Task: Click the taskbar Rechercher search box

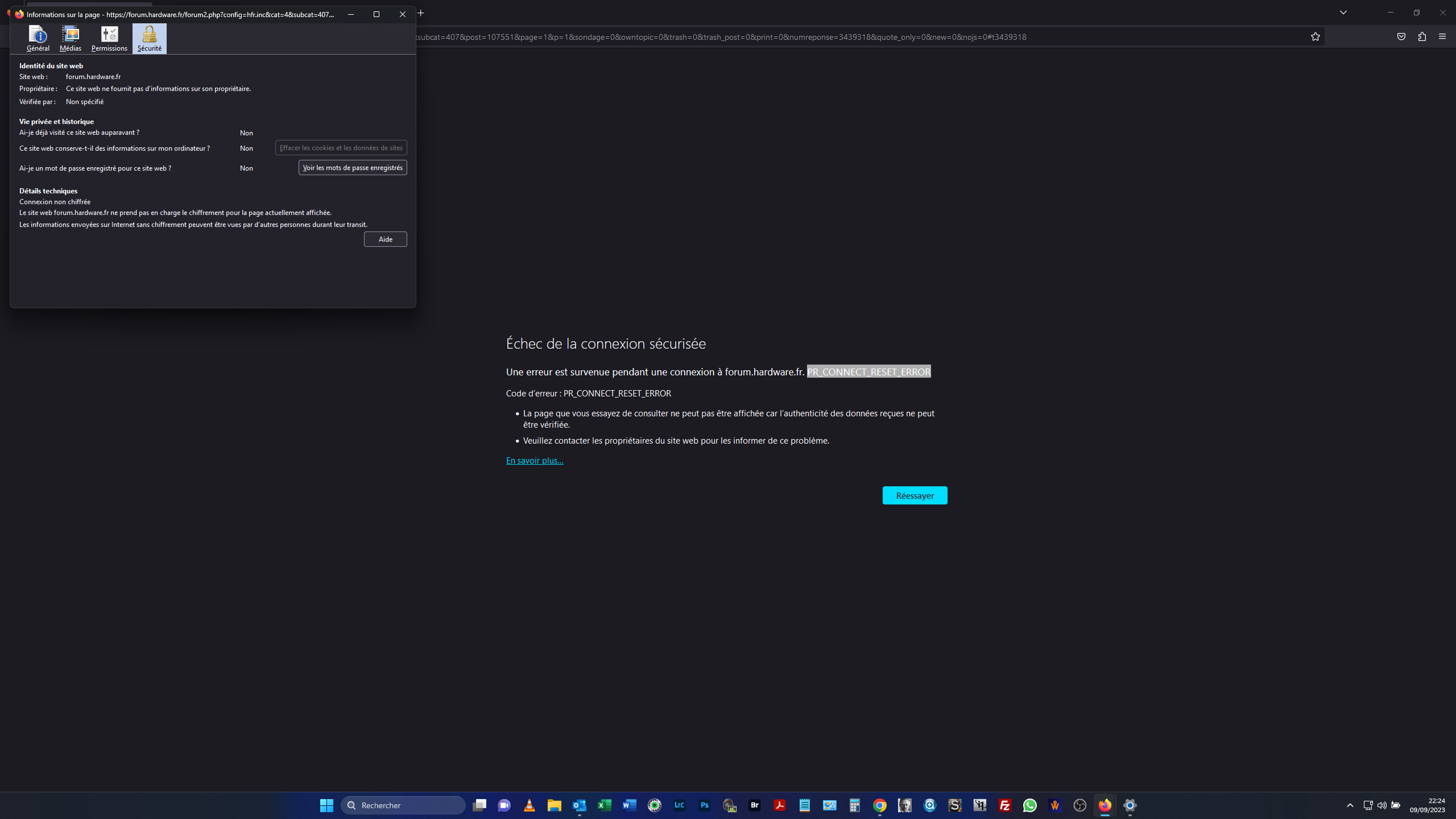Action: pyautogui.click(x=404, y=805)
